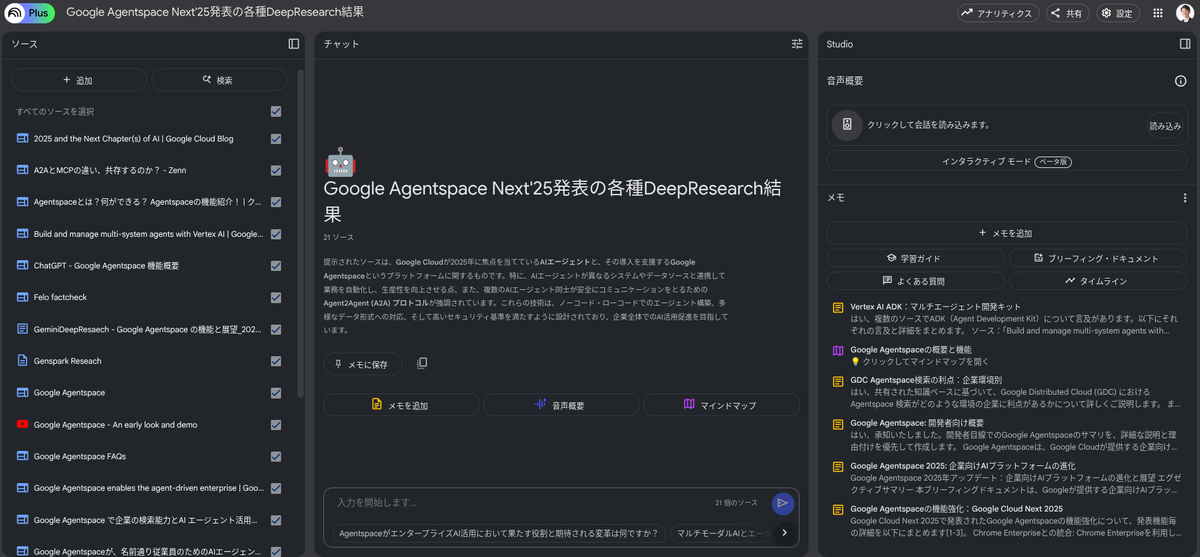1200x557 pixels.
Task: Uncheck the ChatGPT source checkbox
Action: click(x=276, y=266)
